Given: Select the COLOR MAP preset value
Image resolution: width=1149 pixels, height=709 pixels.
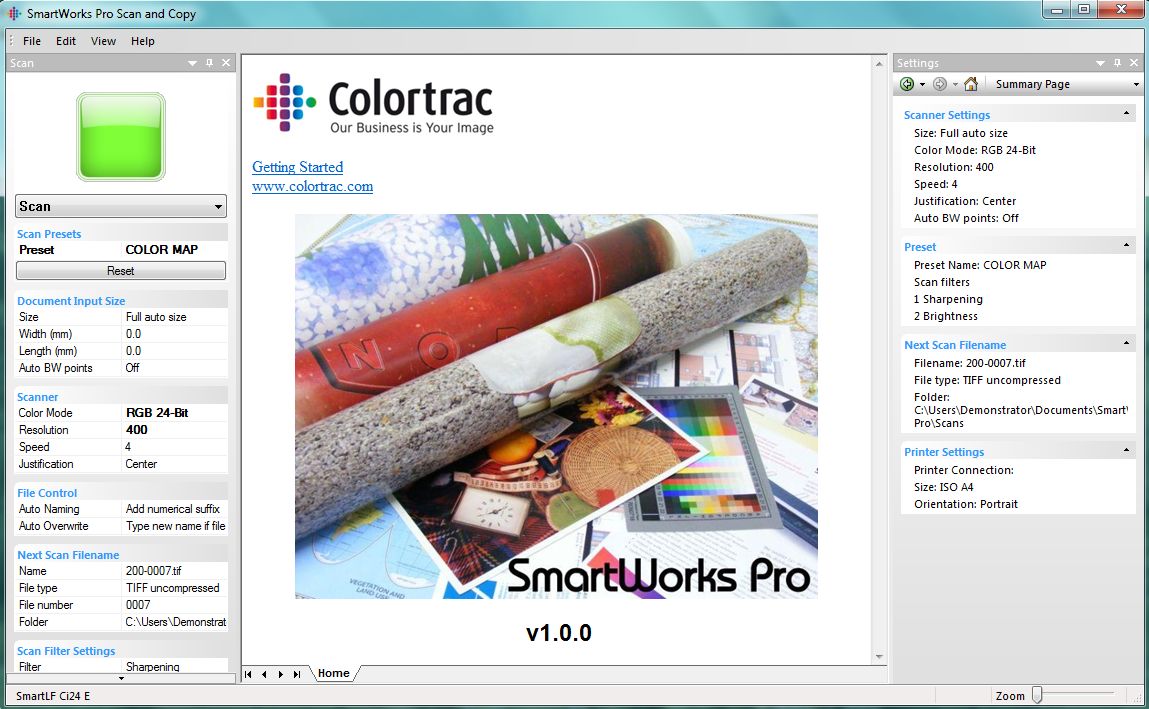Looking at the screenshot, I should click(x=161, y=250).
